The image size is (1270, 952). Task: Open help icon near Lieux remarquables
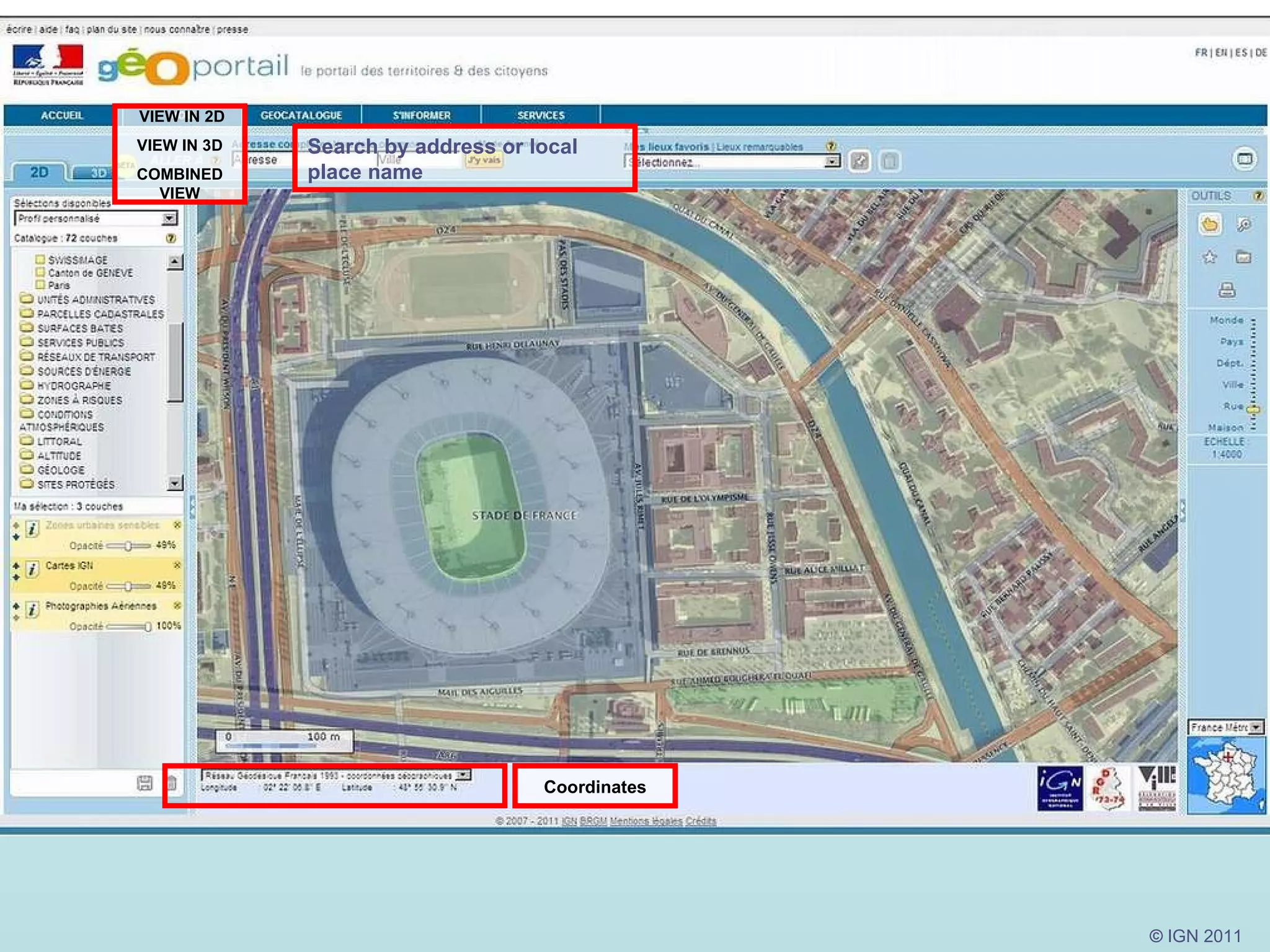click(x=831, y=146)
